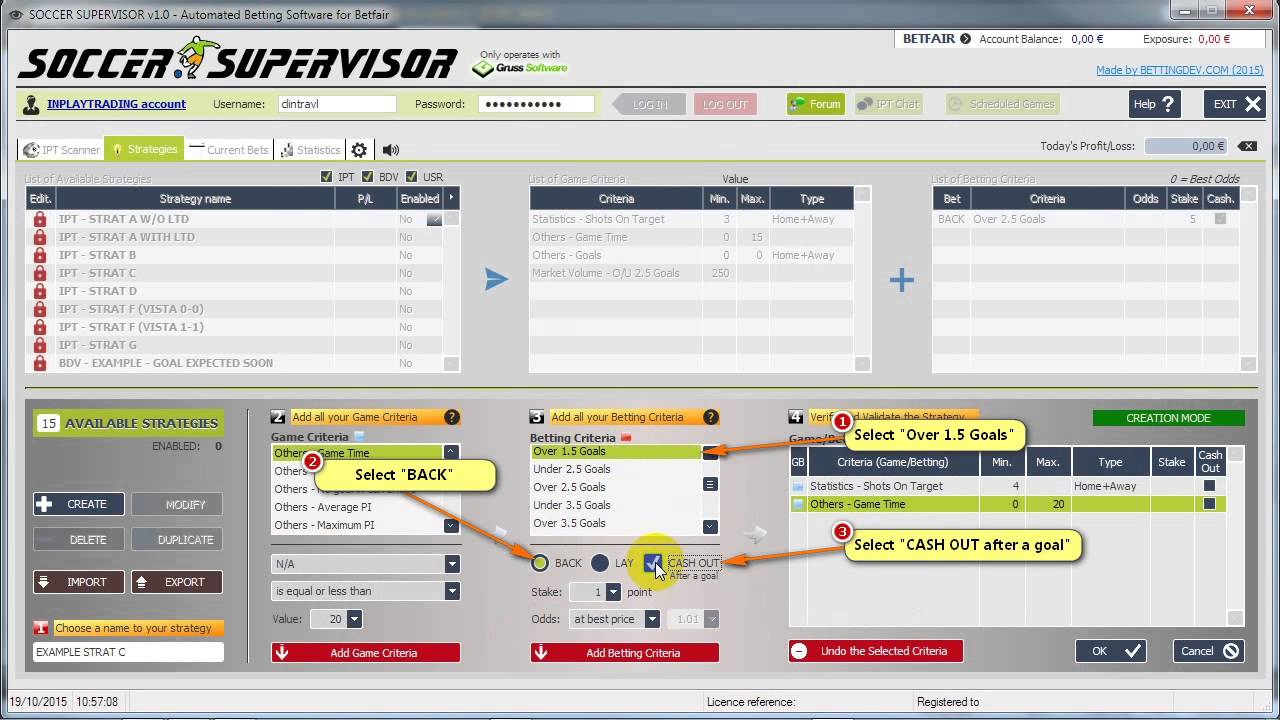The image size is (1280, 720).
Task: Click the IMPORT button
Action: [x=78, y=581]
